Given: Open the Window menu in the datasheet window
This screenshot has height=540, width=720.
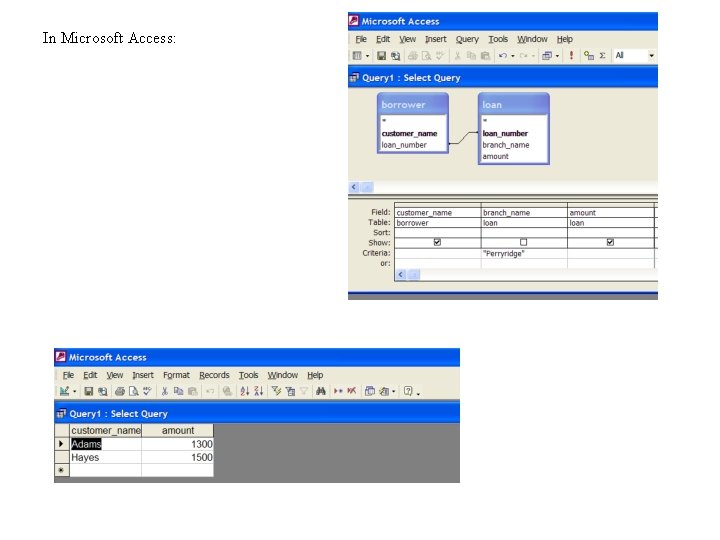Looking at the screenshot, I should pyautogui.click(x=282, y=375).
